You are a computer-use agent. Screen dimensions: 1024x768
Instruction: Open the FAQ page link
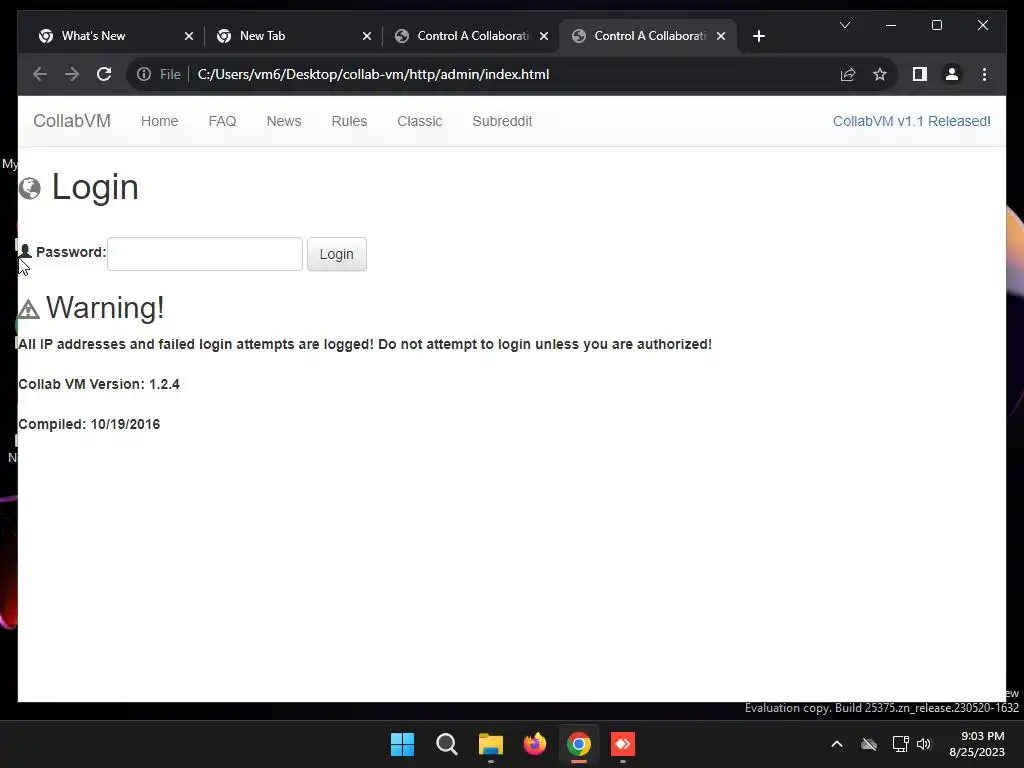pyautogui.click(x=222, y=121)
